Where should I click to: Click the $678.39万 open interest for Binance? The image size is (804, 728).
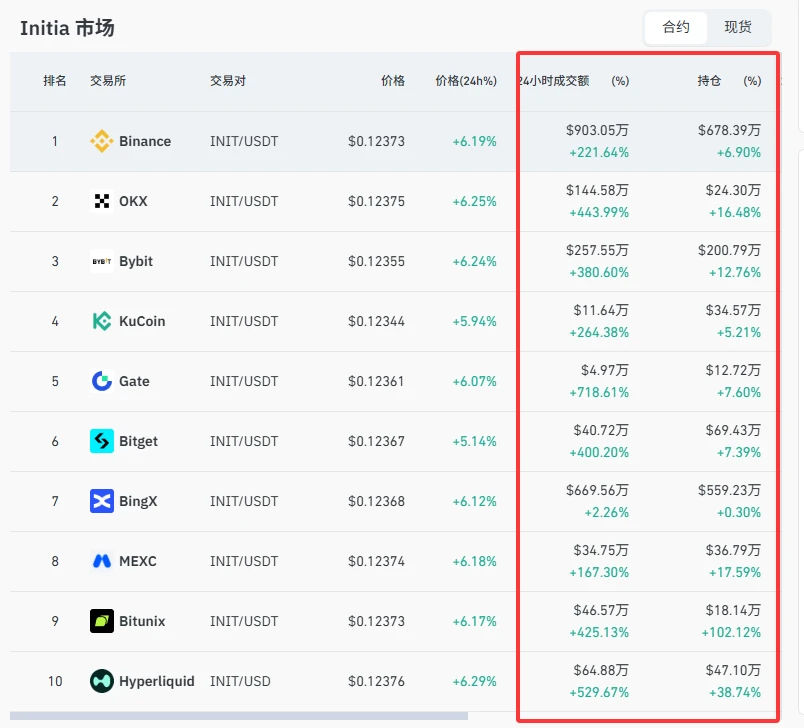729,130
